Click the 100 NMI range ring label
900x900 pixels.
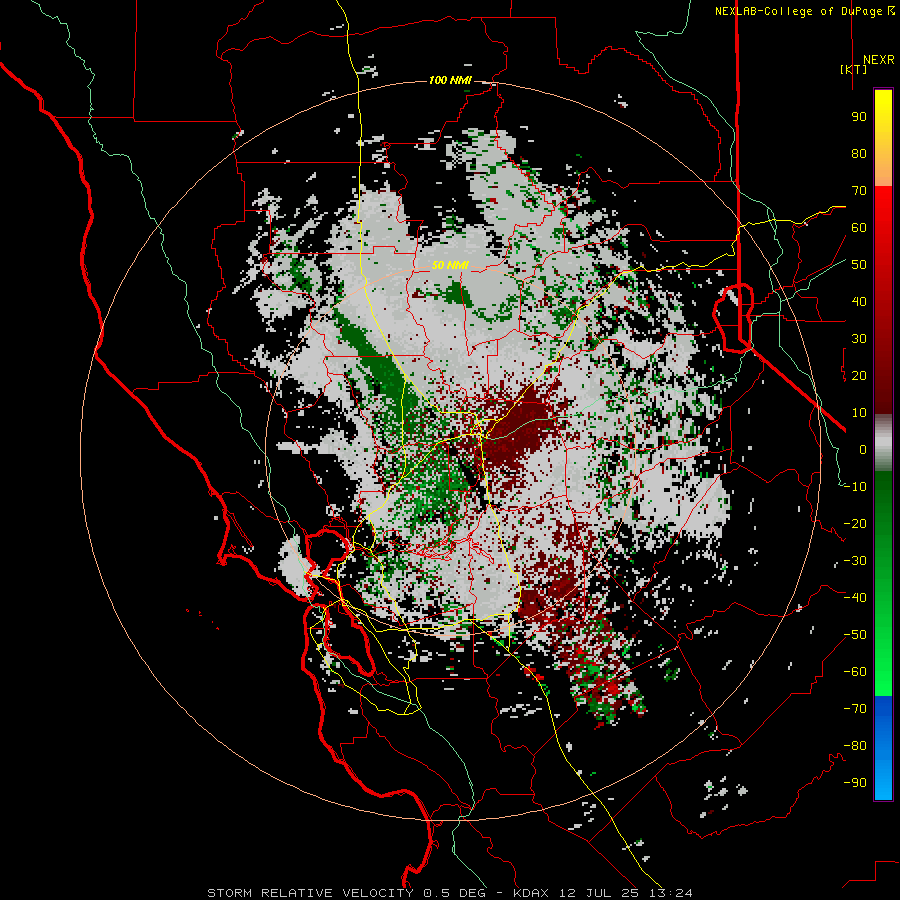450,80
